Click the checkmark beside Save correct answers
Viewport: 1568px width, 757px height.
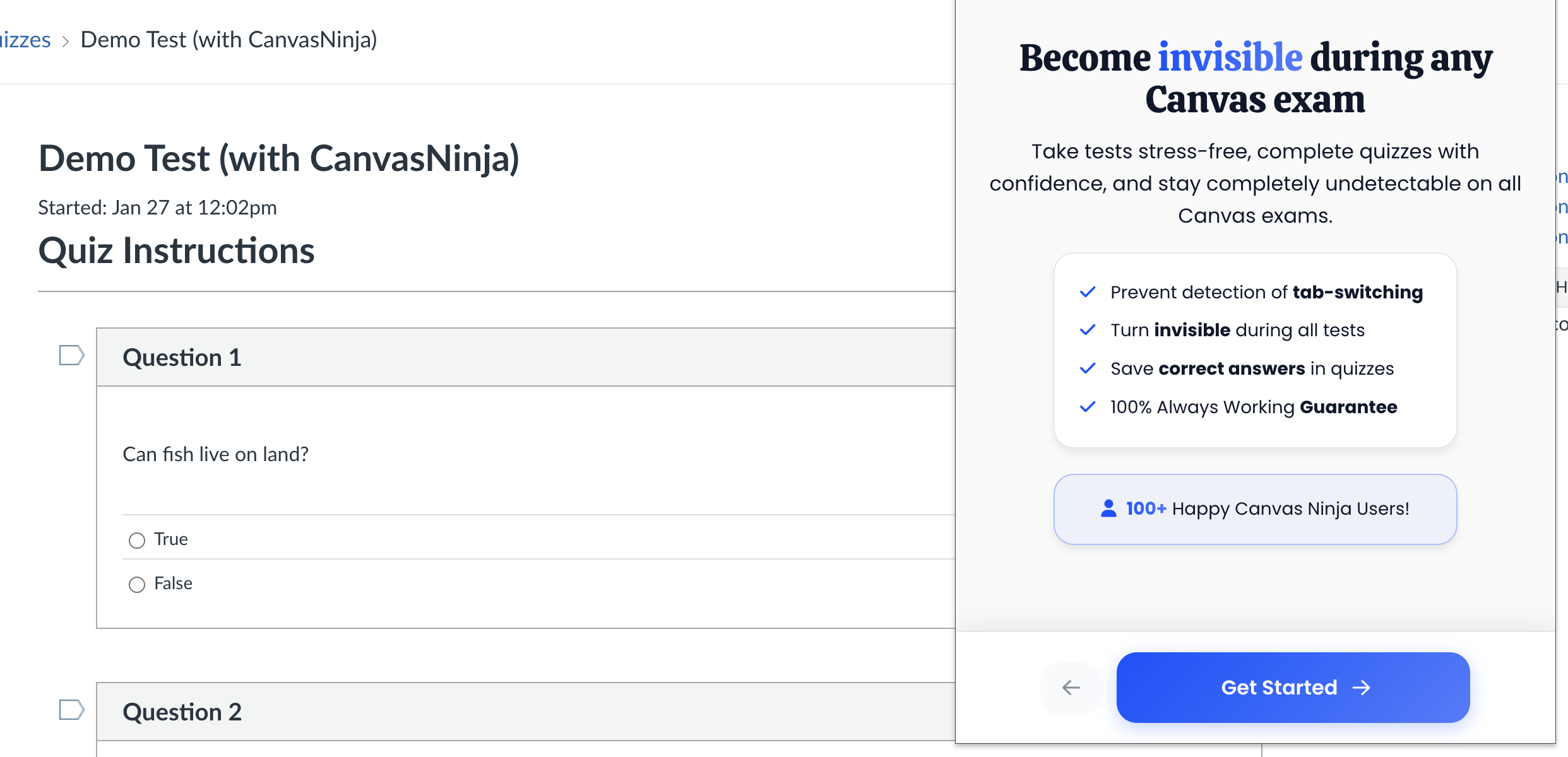pos(1088,368)
